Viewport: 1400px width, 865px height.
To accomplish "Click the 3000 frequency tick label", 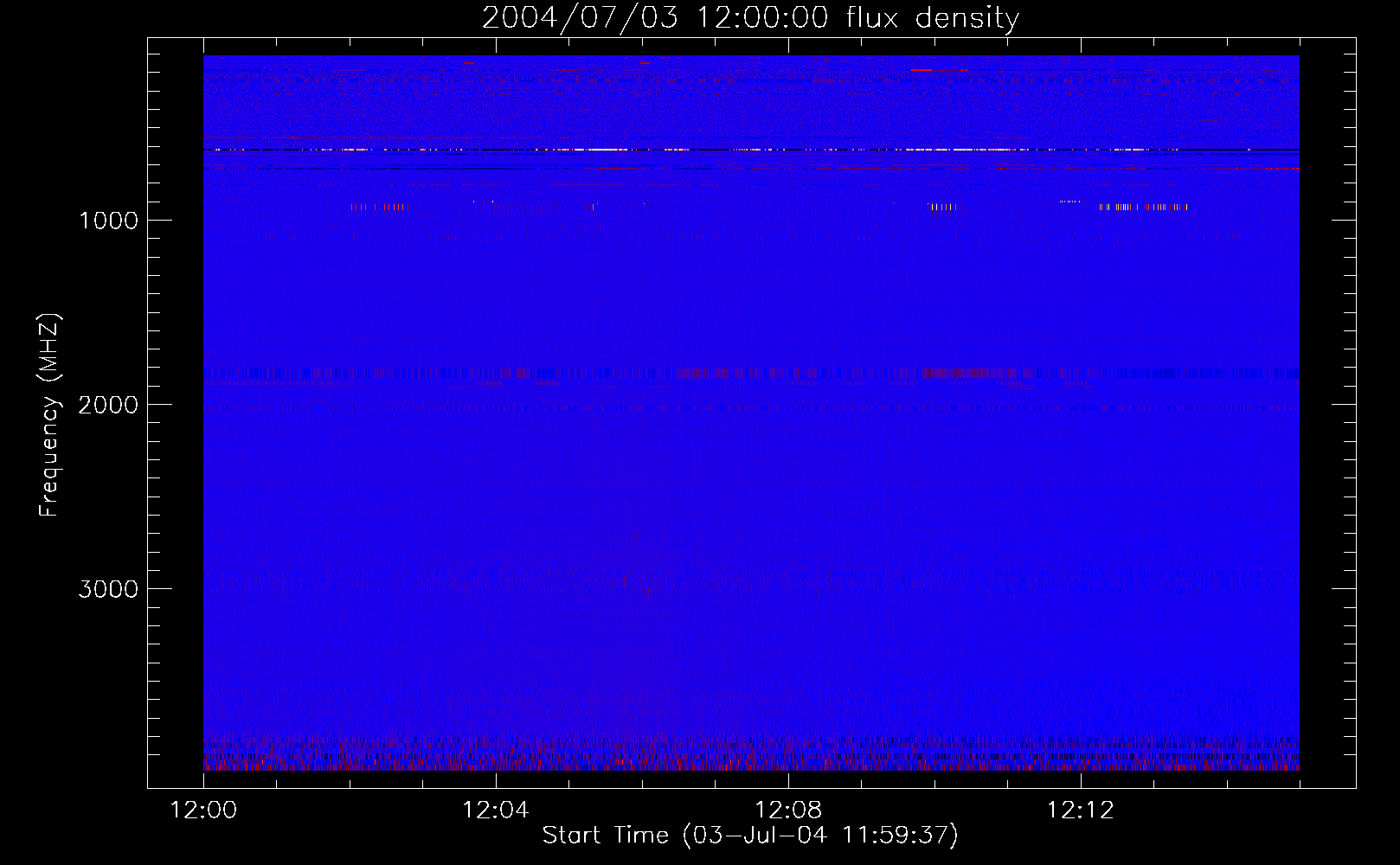I will tap(108, 589).
